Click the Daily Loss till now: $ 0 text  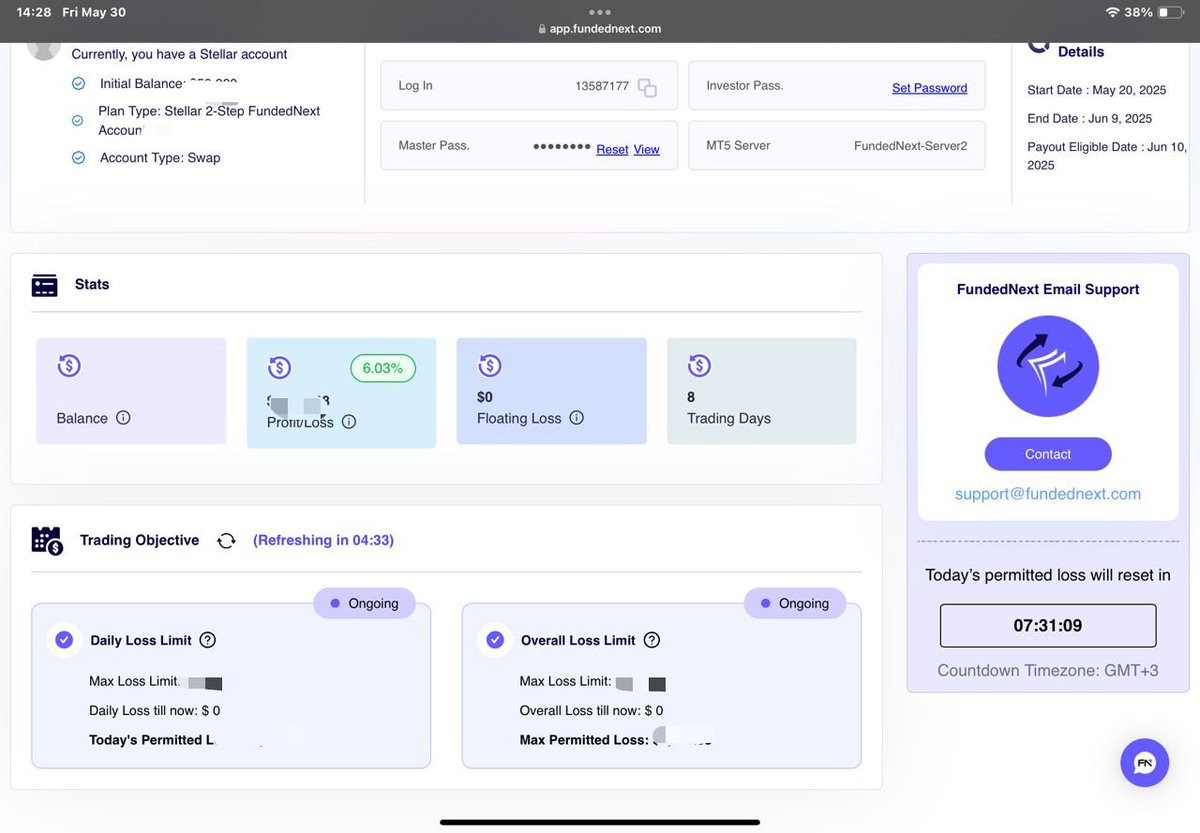point(154,711)
